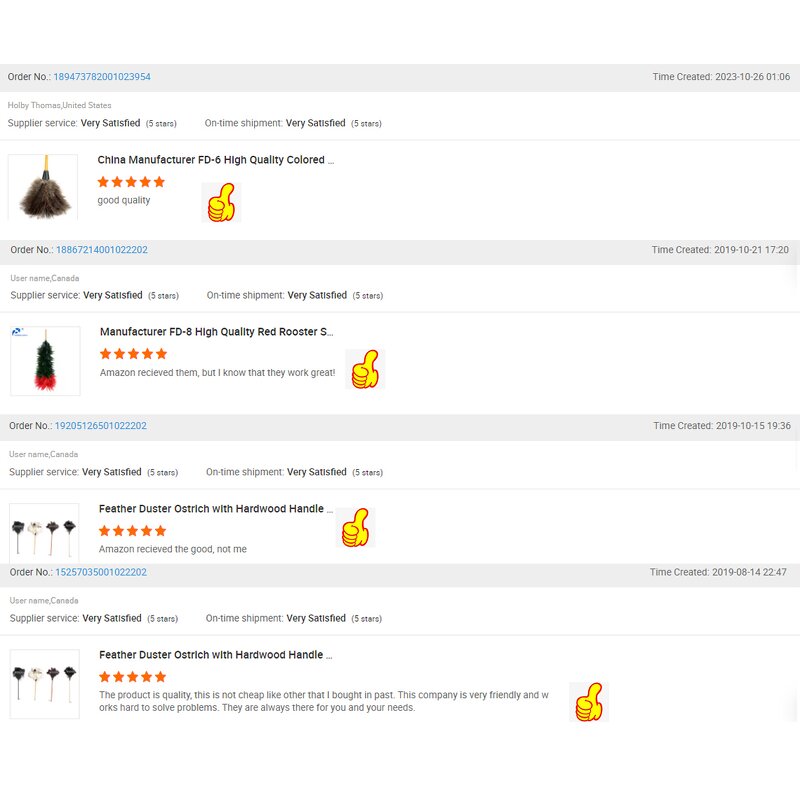Viewport: 800px width, 800px height.
Task: Open order number 19205126501022202
Action: tap(101, 426)
